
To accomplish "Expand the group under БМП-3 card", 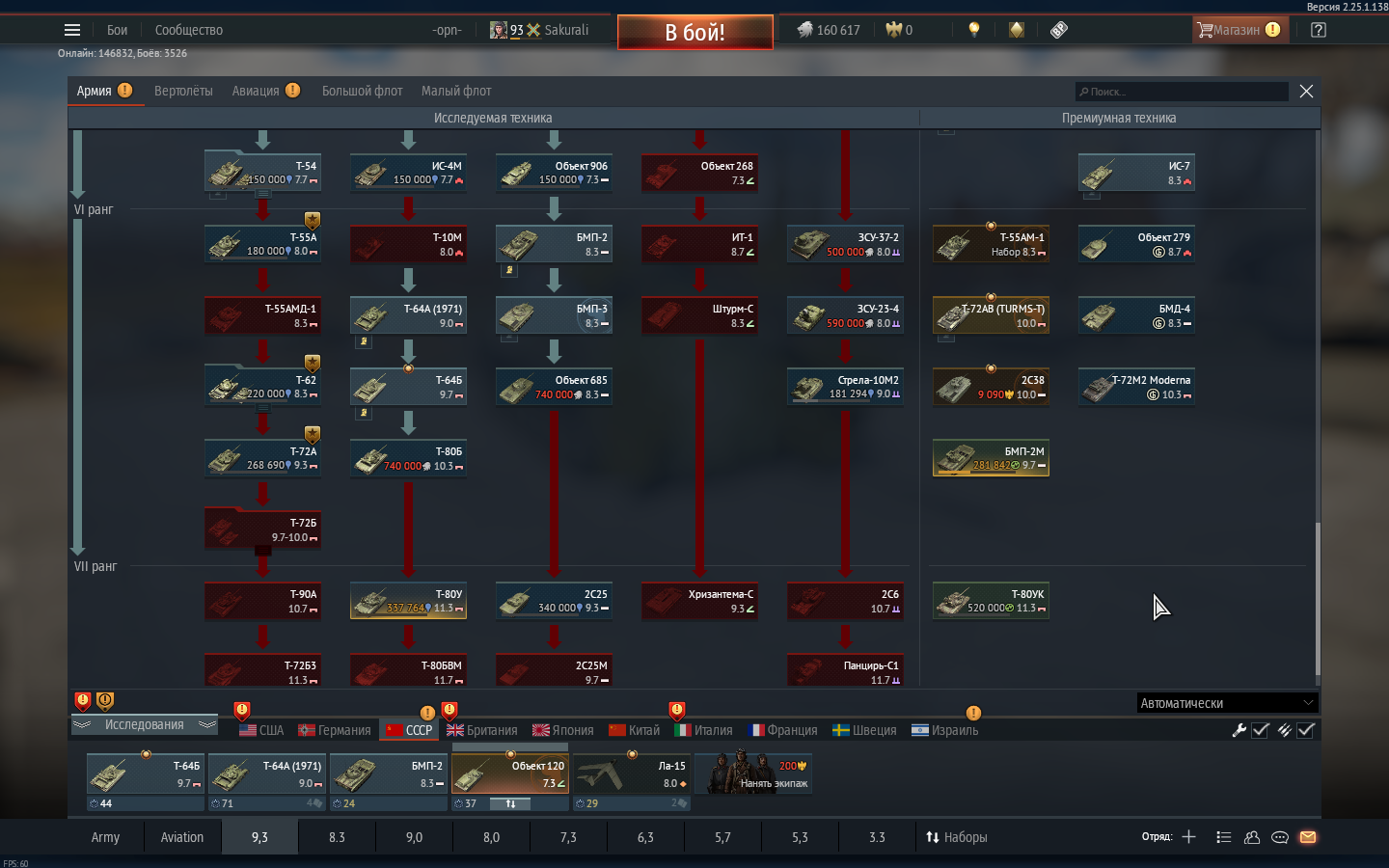I will click(x=508, y=339).
